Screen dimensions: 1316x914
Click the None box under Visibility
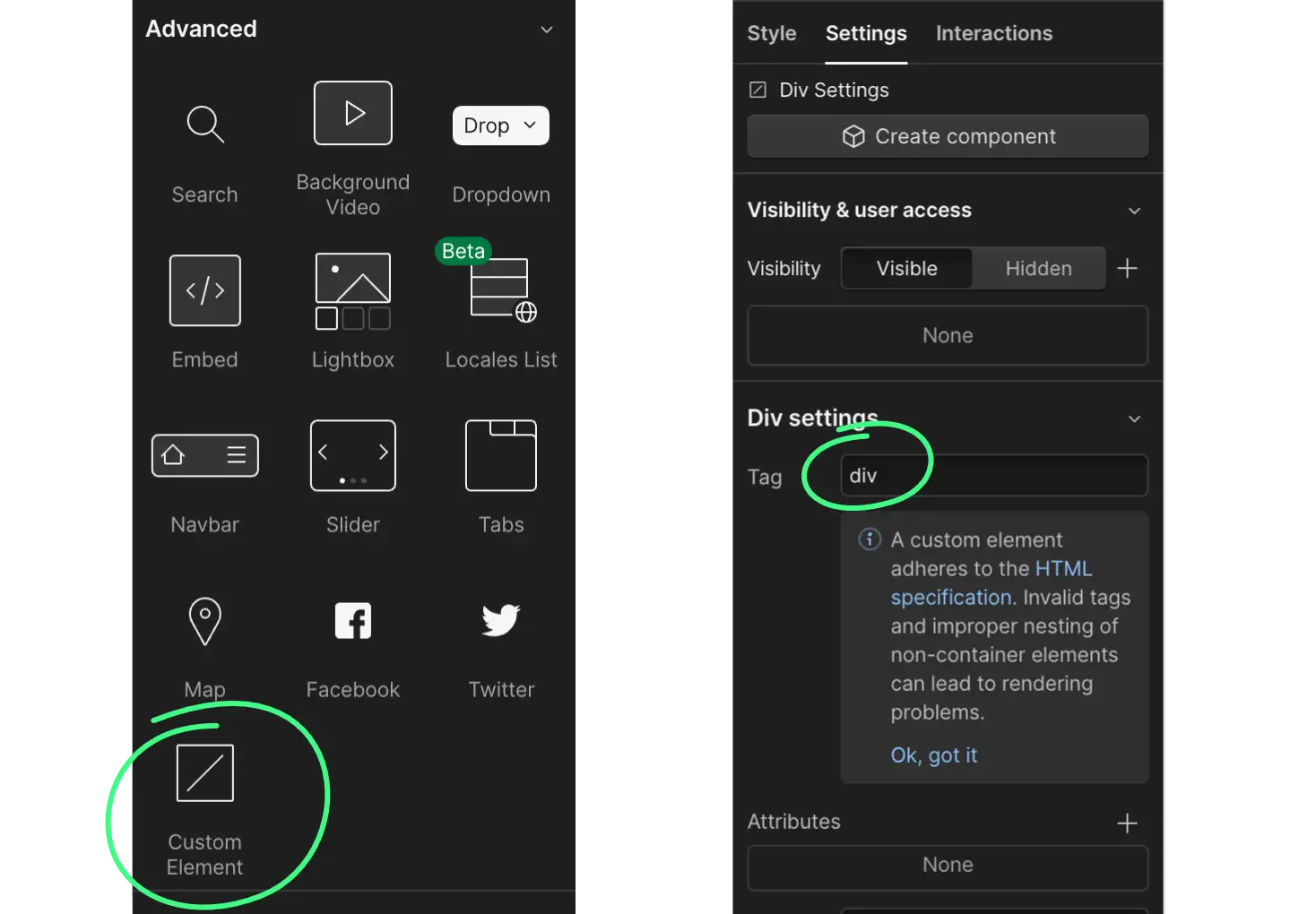point(948,335)
